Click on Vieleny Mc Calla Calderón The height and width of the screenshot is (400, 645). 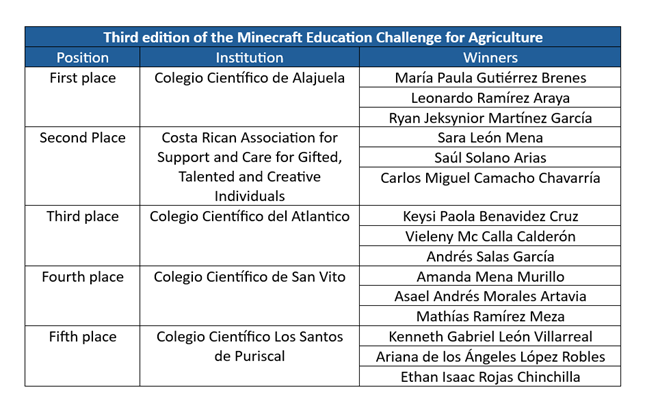point(490,236)
